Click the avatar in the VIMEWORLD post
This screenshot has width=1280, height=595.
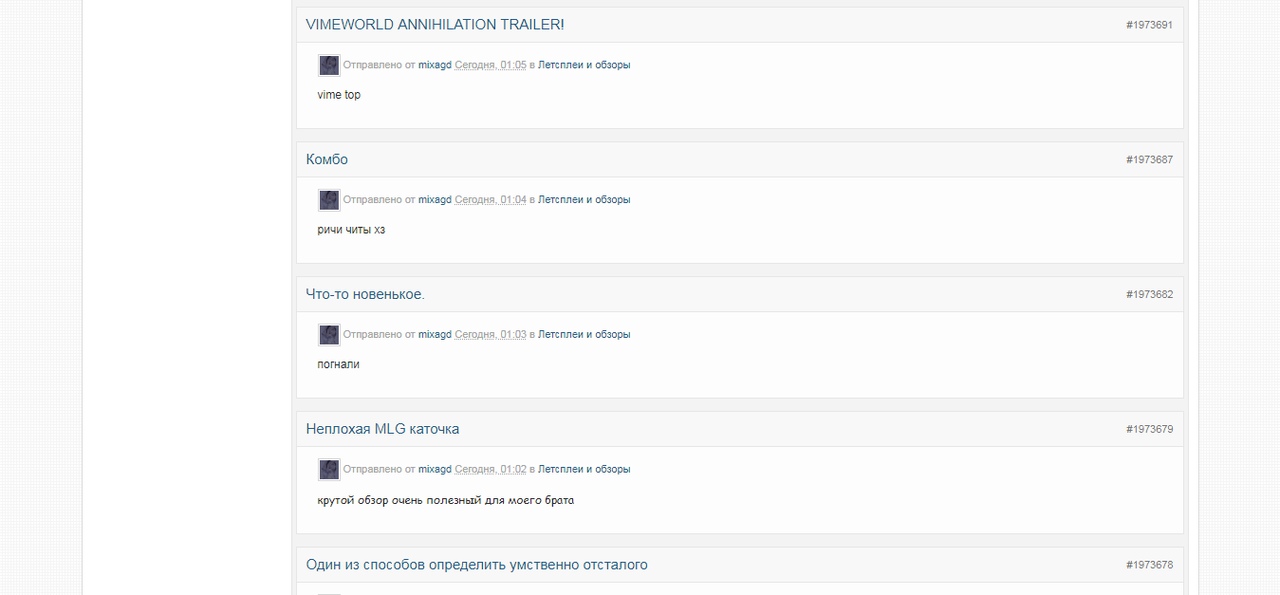pyautogui.click(x=329, y=65)
